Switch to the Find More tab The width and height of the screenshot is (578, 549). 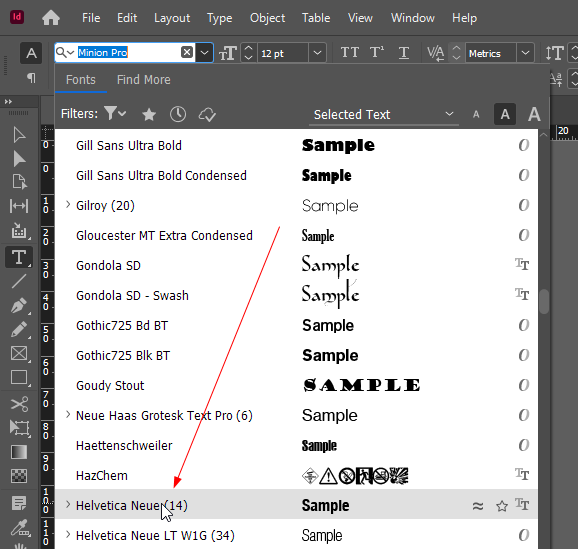tap(144, 80)
